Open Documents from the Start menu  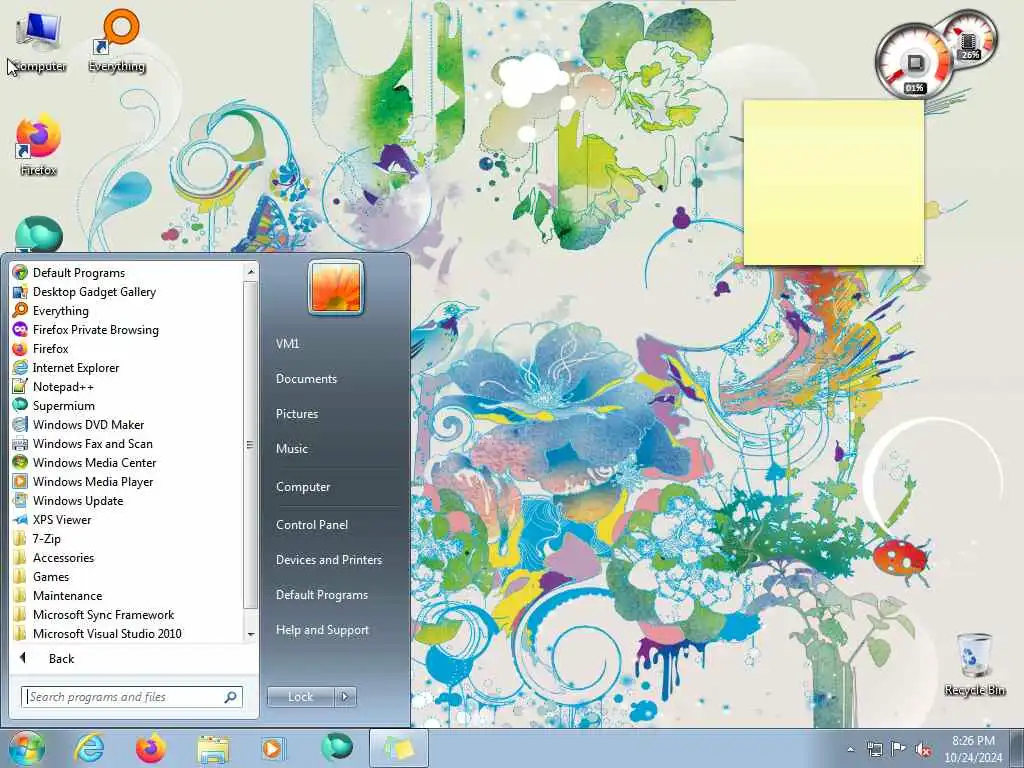tap(306, 379)
